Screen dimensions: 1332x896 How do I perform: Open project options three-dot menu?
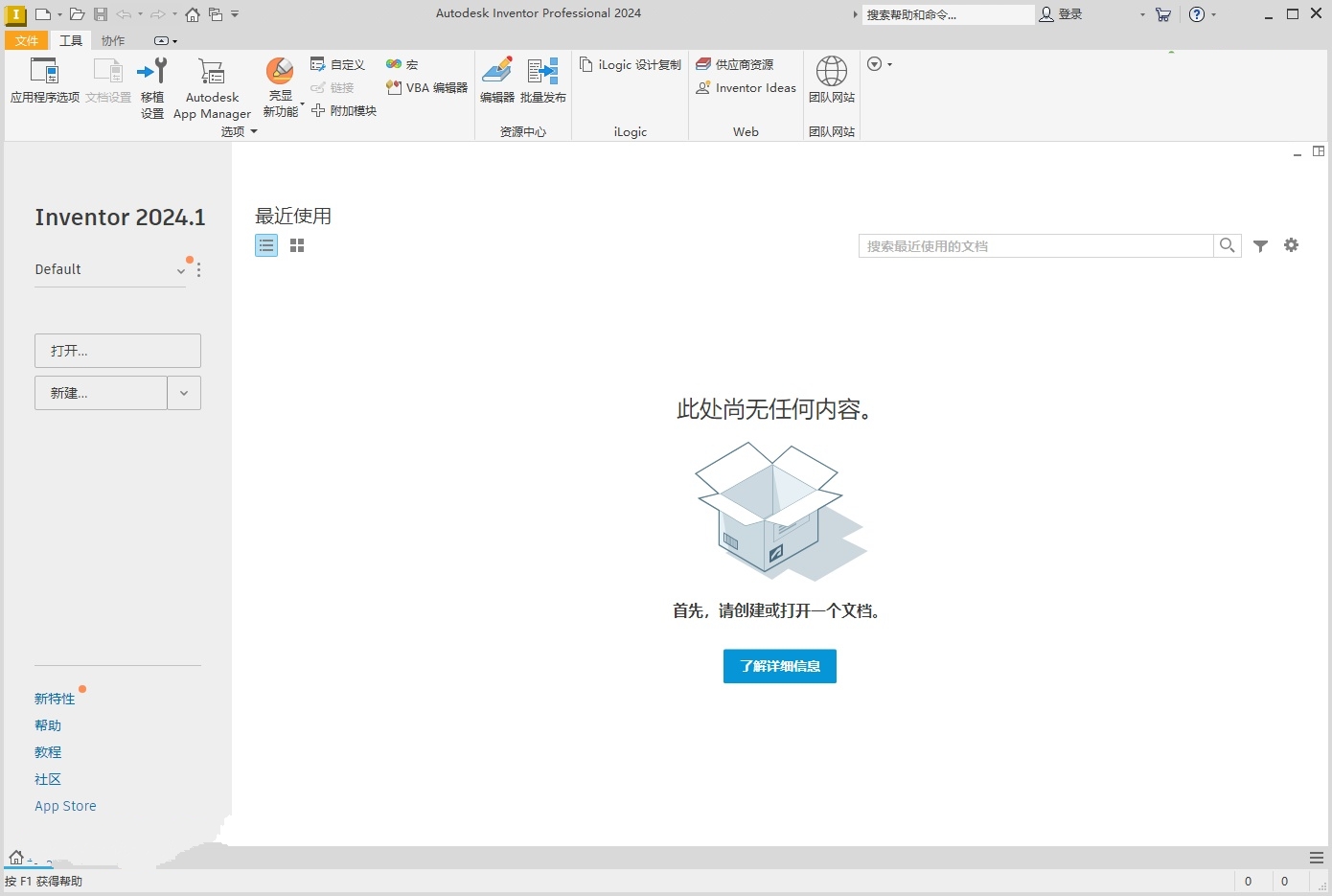(x=198, y=270)
